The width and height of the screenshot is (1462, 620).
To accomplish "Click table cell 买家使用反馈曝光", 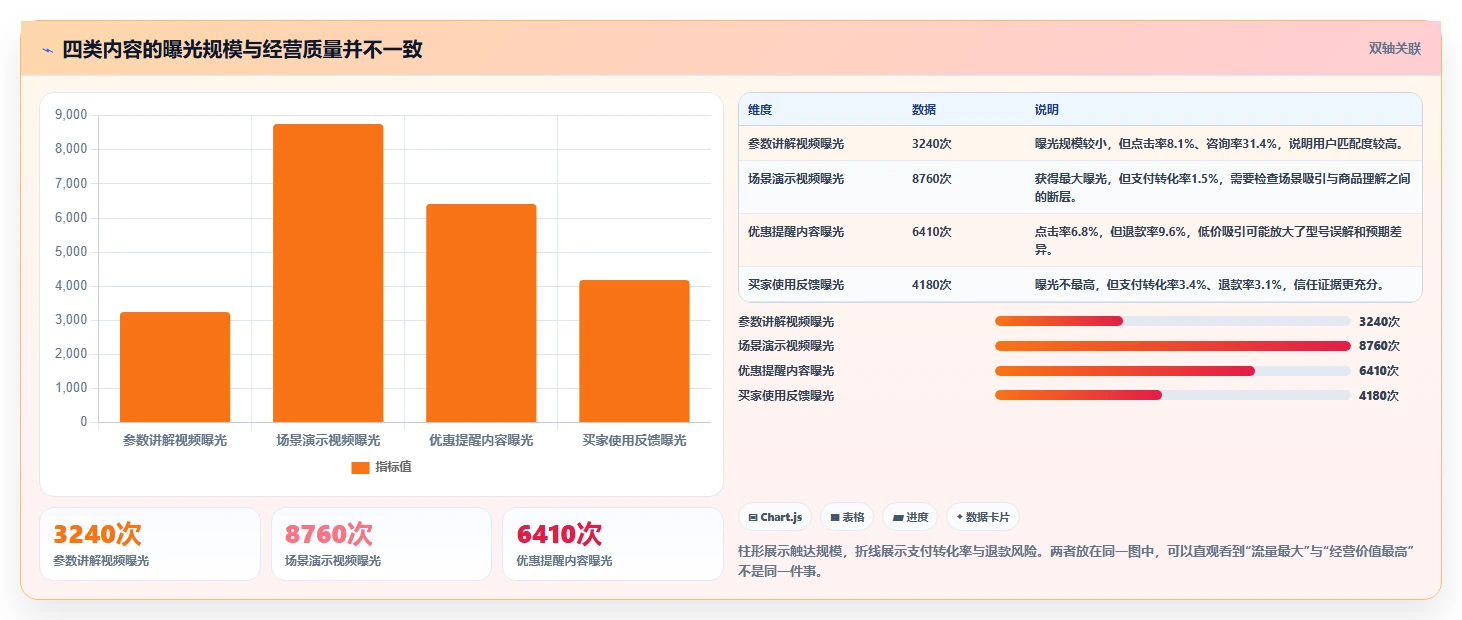I will [796, 285].
